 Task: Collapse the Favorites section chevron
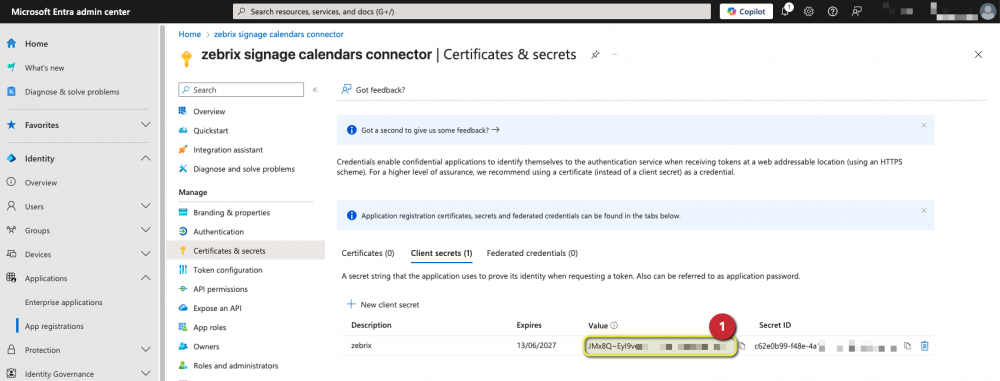click(x=145, y=125)
